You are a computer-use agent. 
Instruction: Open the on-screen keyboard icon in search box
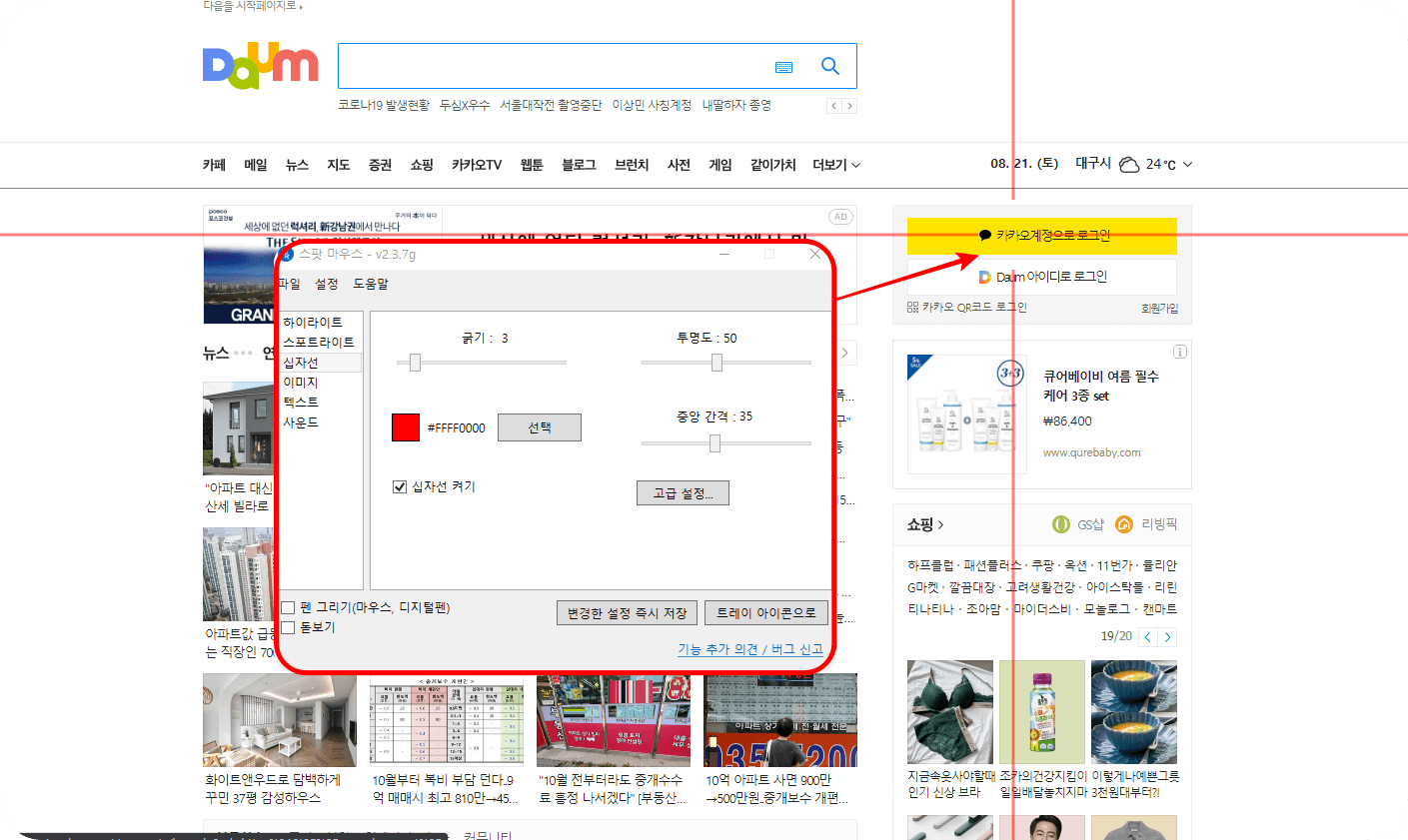coord(784,67)
